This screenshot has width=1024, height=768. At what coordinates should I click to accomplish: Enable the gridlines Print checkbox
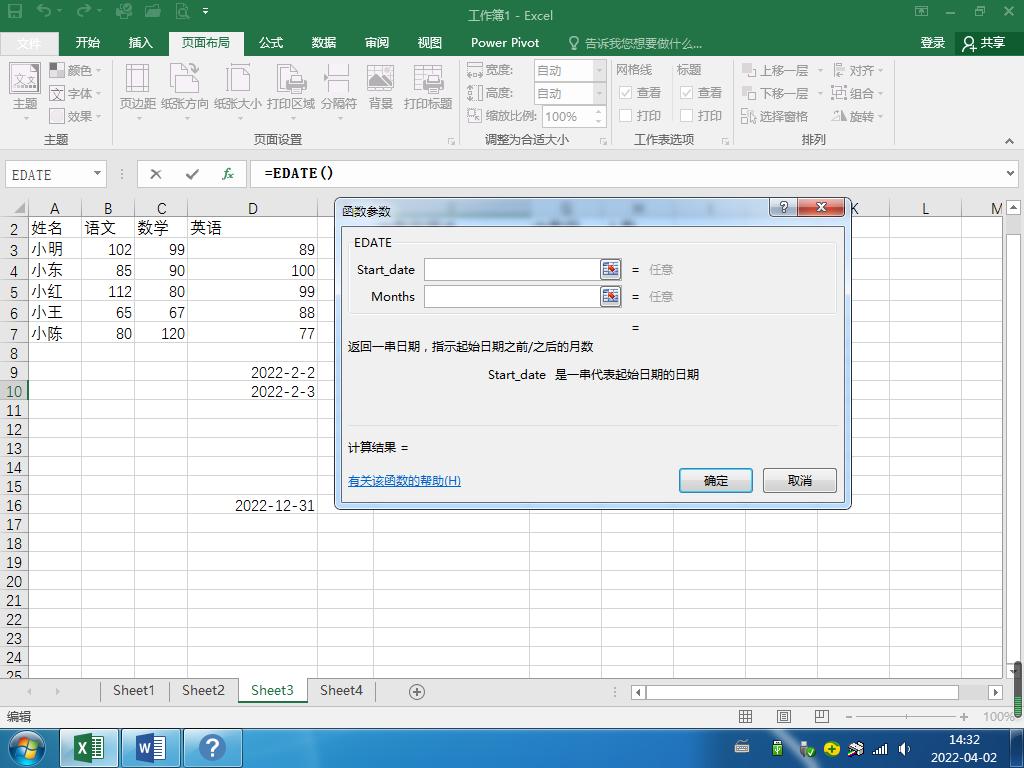click(626, 116)
